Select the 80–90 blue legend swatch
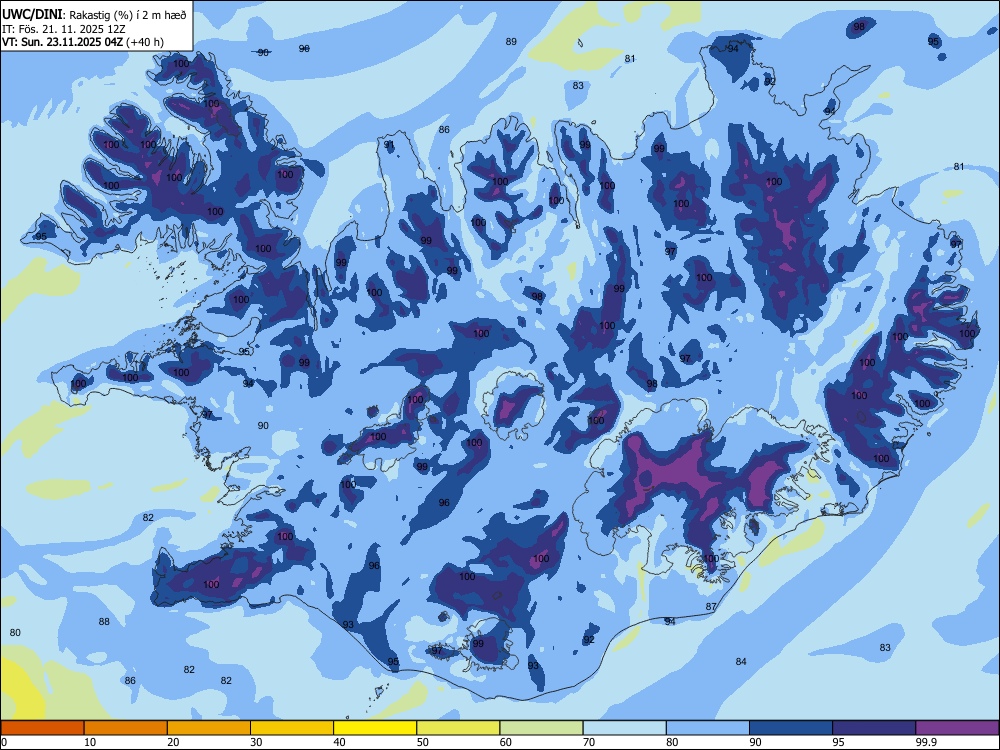 click(x=708, y=728)
